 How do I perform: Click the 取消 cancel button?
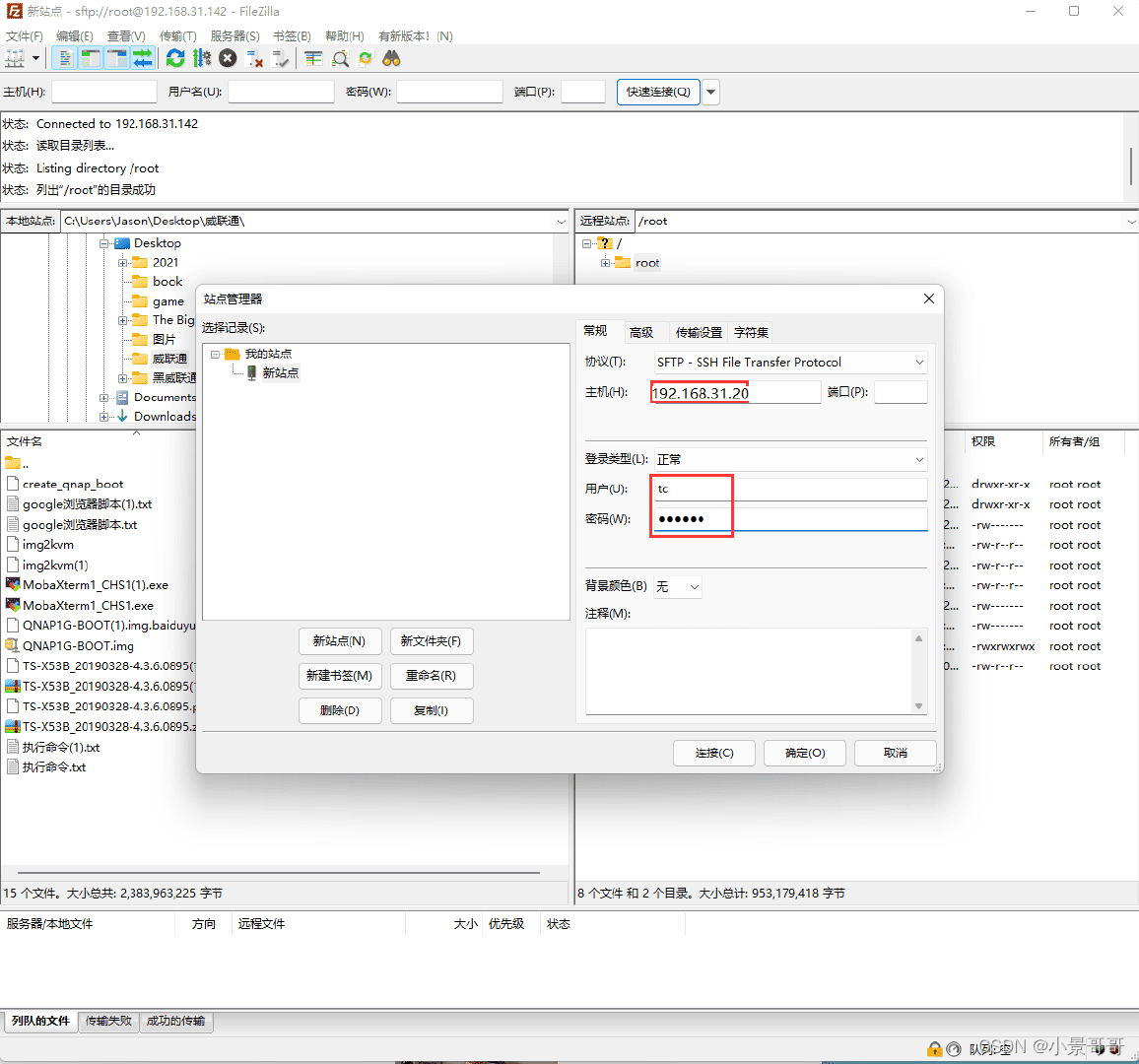pos(895,753)
